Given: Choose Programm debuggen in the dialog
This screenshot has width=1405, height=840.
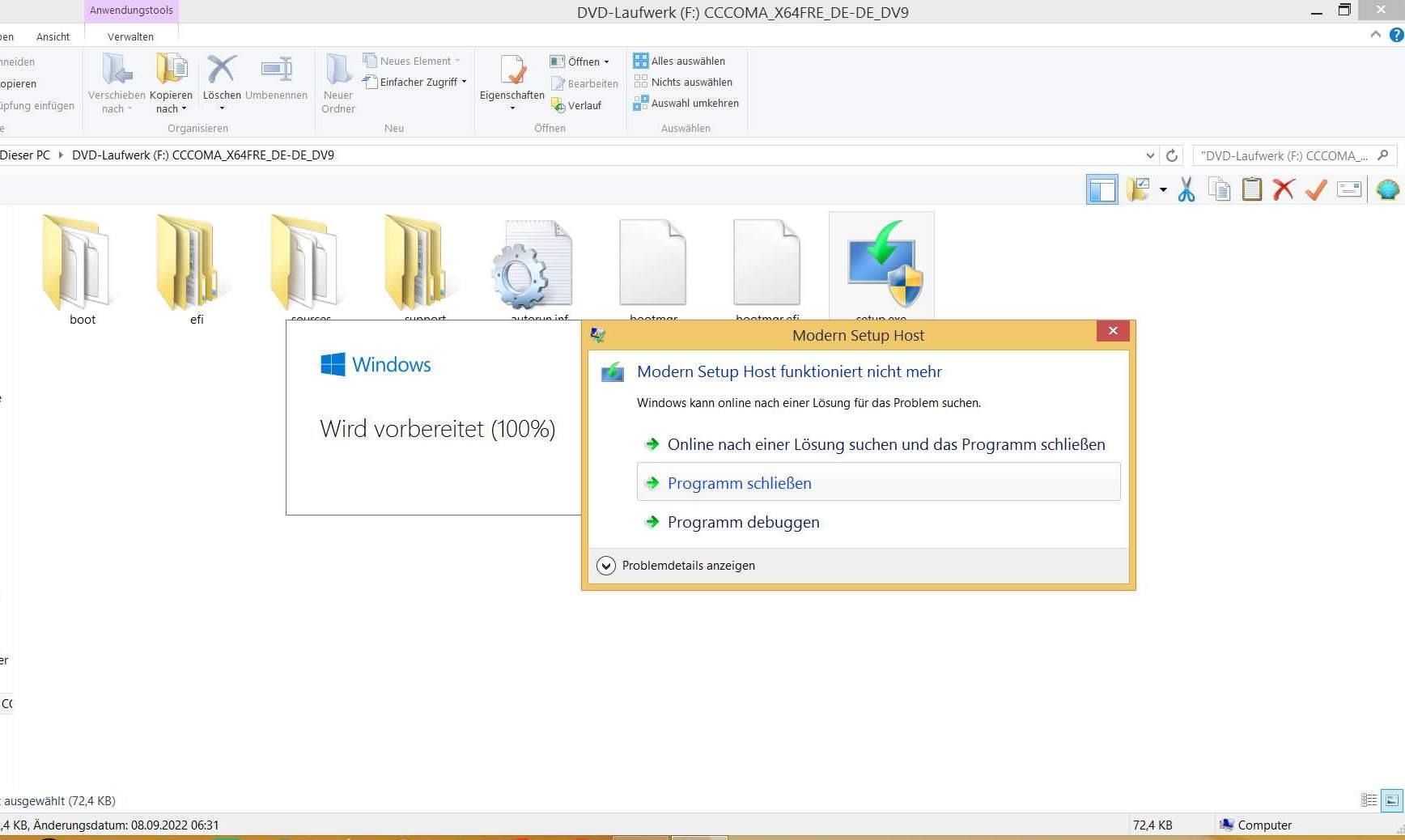Looking at the screenshot, I should [879, 522].
